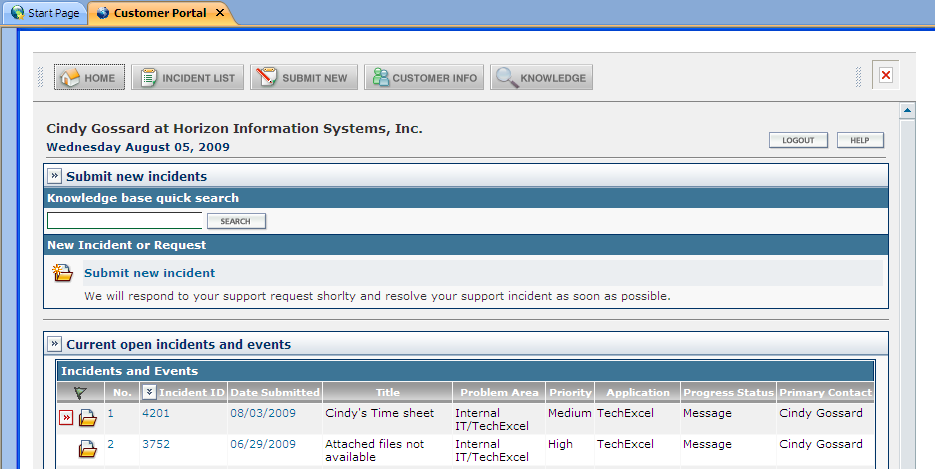Click the scrollbar up arrow
The image size is (935, 469).
pyautogui.click(x=908, y=110)
